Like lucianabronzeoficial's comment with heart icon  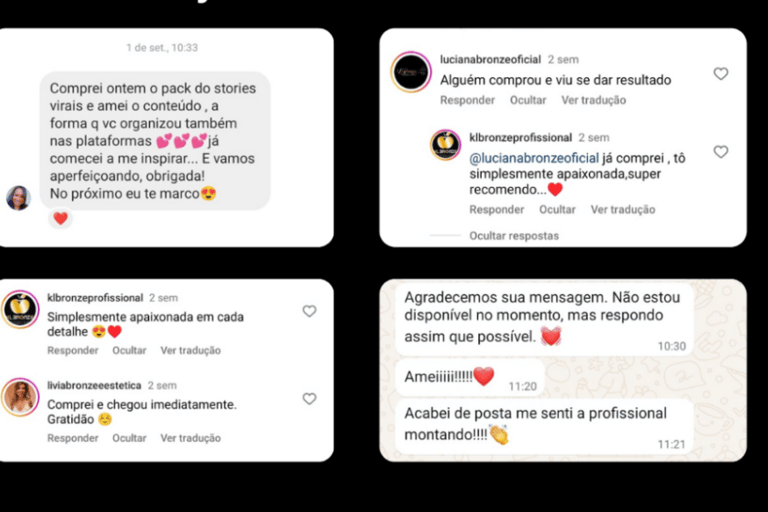[x=720, y=74]
